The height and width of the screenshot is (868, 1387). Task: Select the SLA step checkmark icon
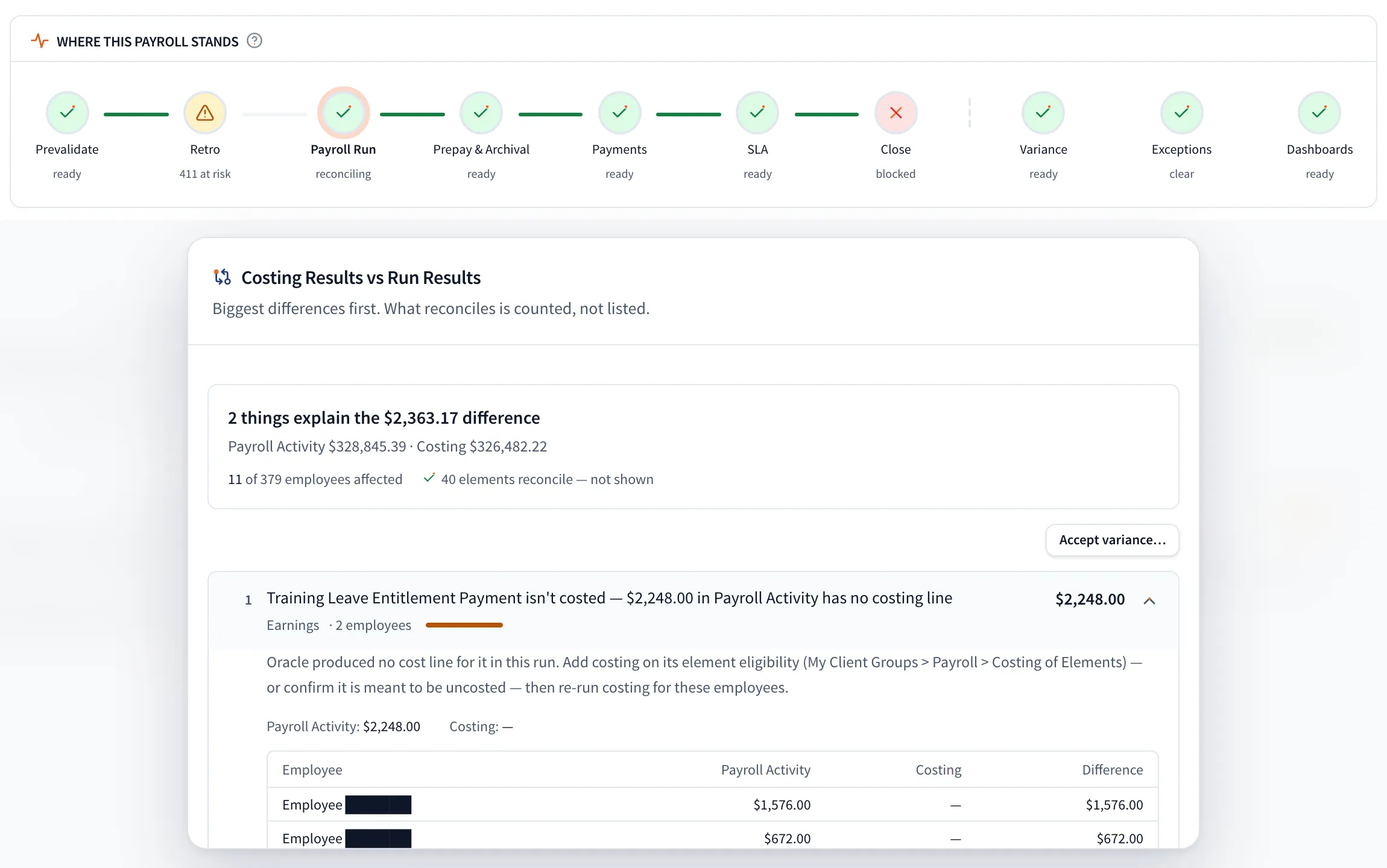757,113
